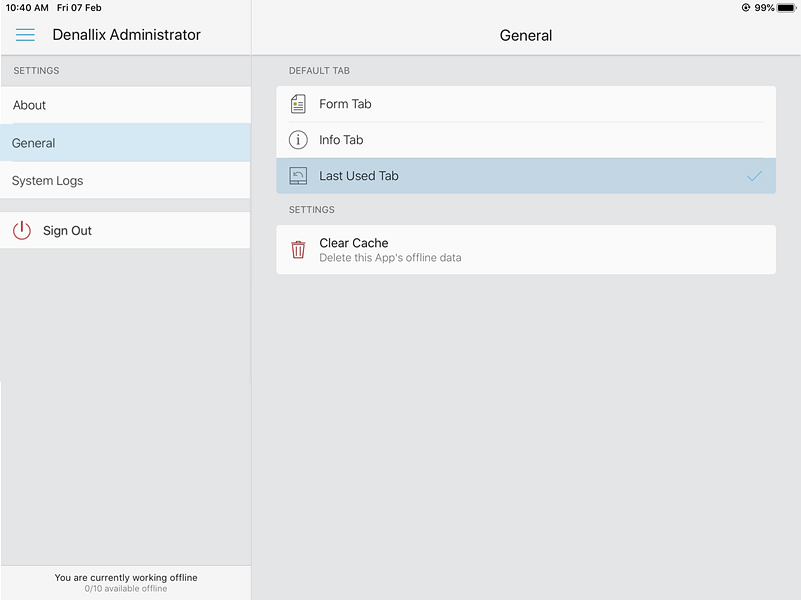Open the About settings page
Screen dimensions: 801x600
click(126, 105)
